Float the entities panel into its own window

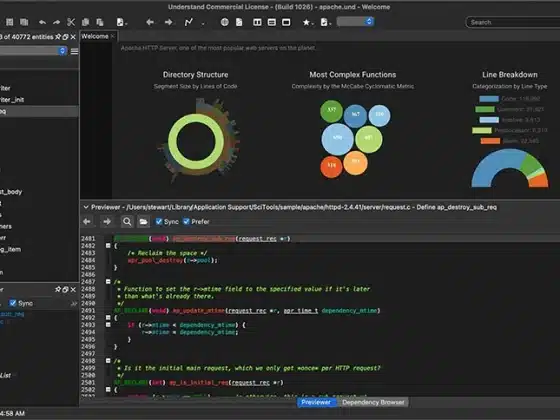[x=65, y=37]
